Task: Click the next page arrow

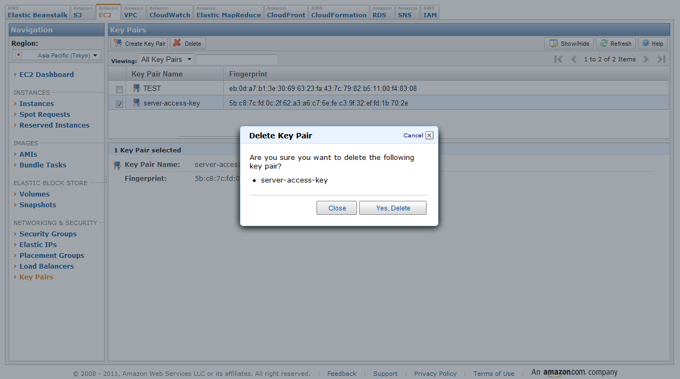Action: coord(646,59)
